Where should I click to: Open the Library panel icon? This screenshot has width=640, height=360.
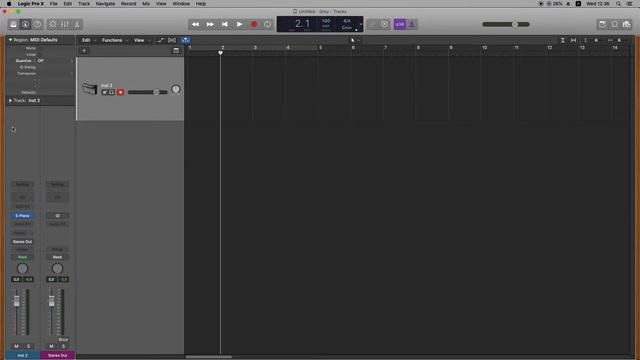(13, 24)
